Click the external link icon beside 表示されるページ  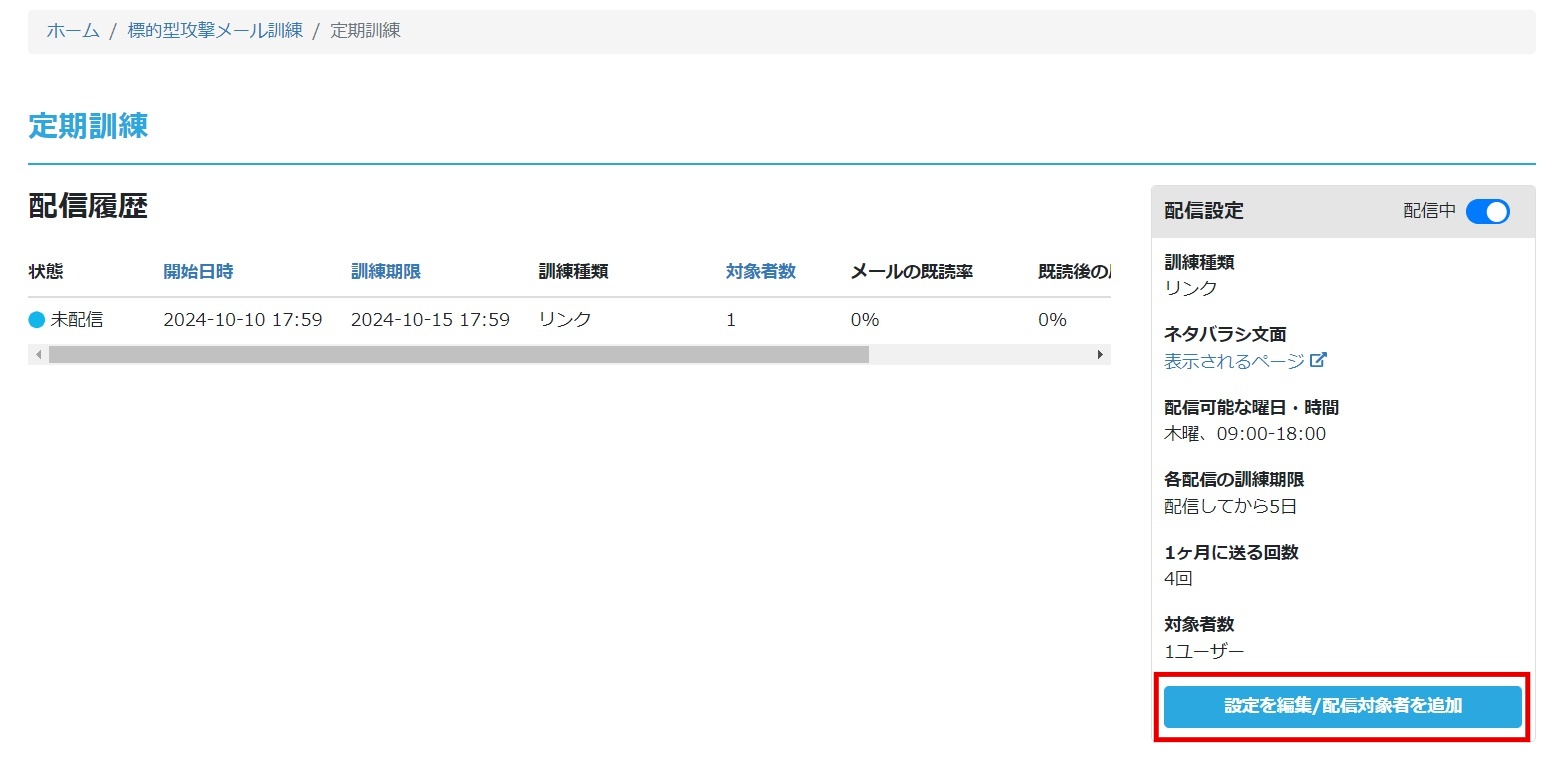point(1318,361)
